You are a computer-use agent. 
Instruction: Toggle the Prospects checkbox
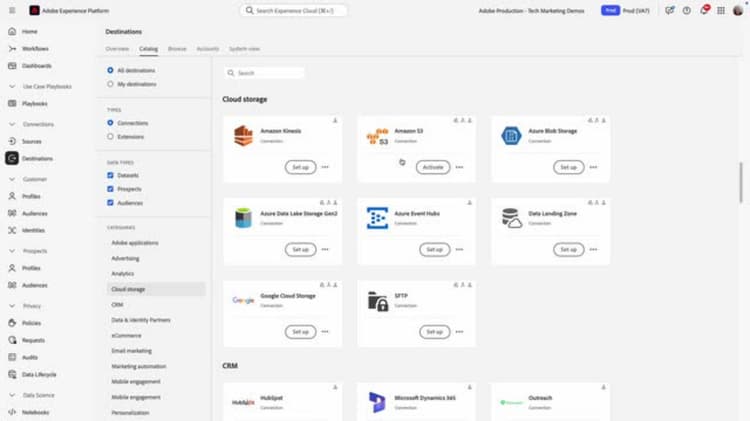tap(110, 189)
